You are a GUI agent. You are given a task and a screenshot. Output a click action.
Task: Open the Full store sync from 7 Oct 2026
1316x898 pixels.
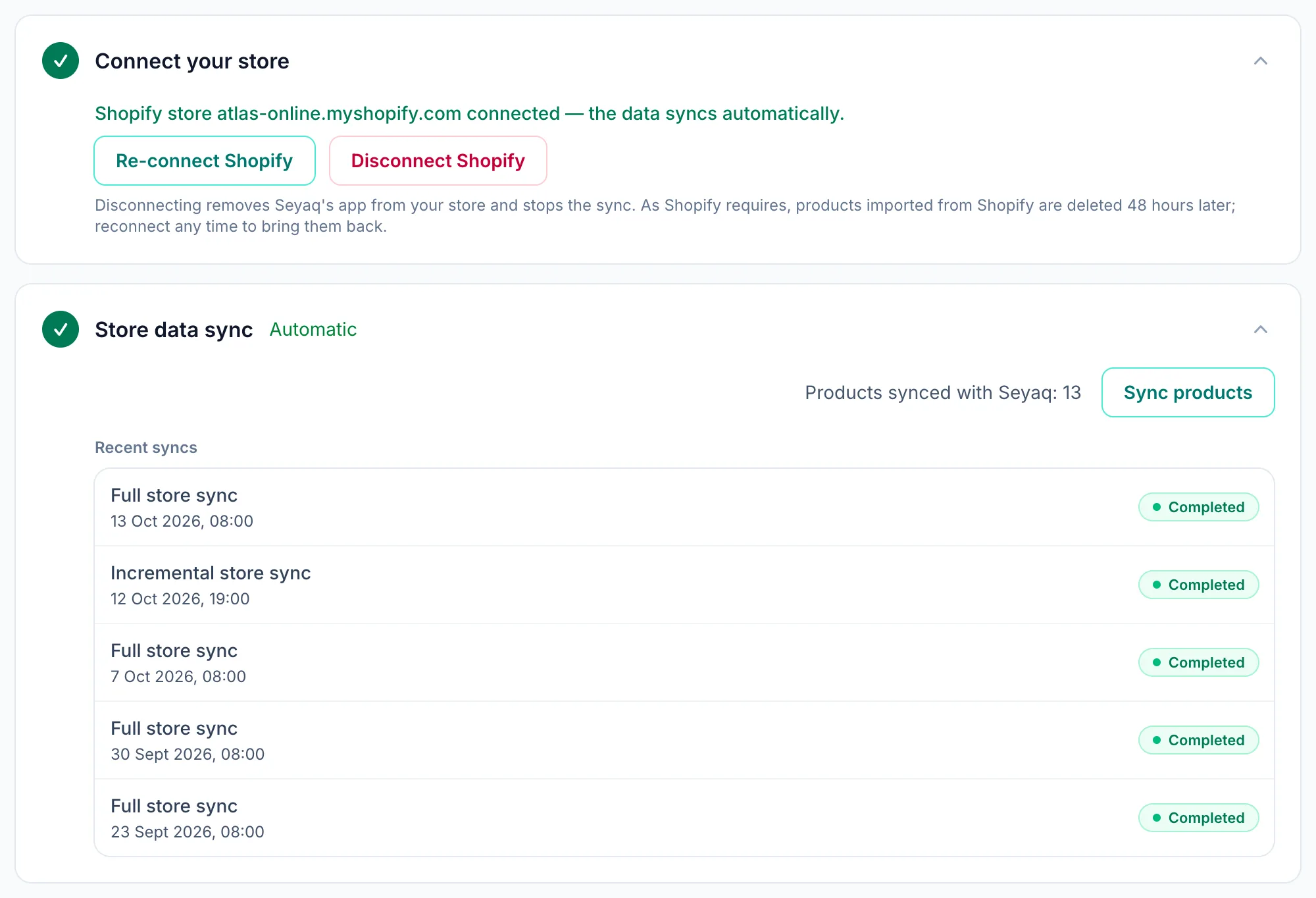tap(684, 663)
